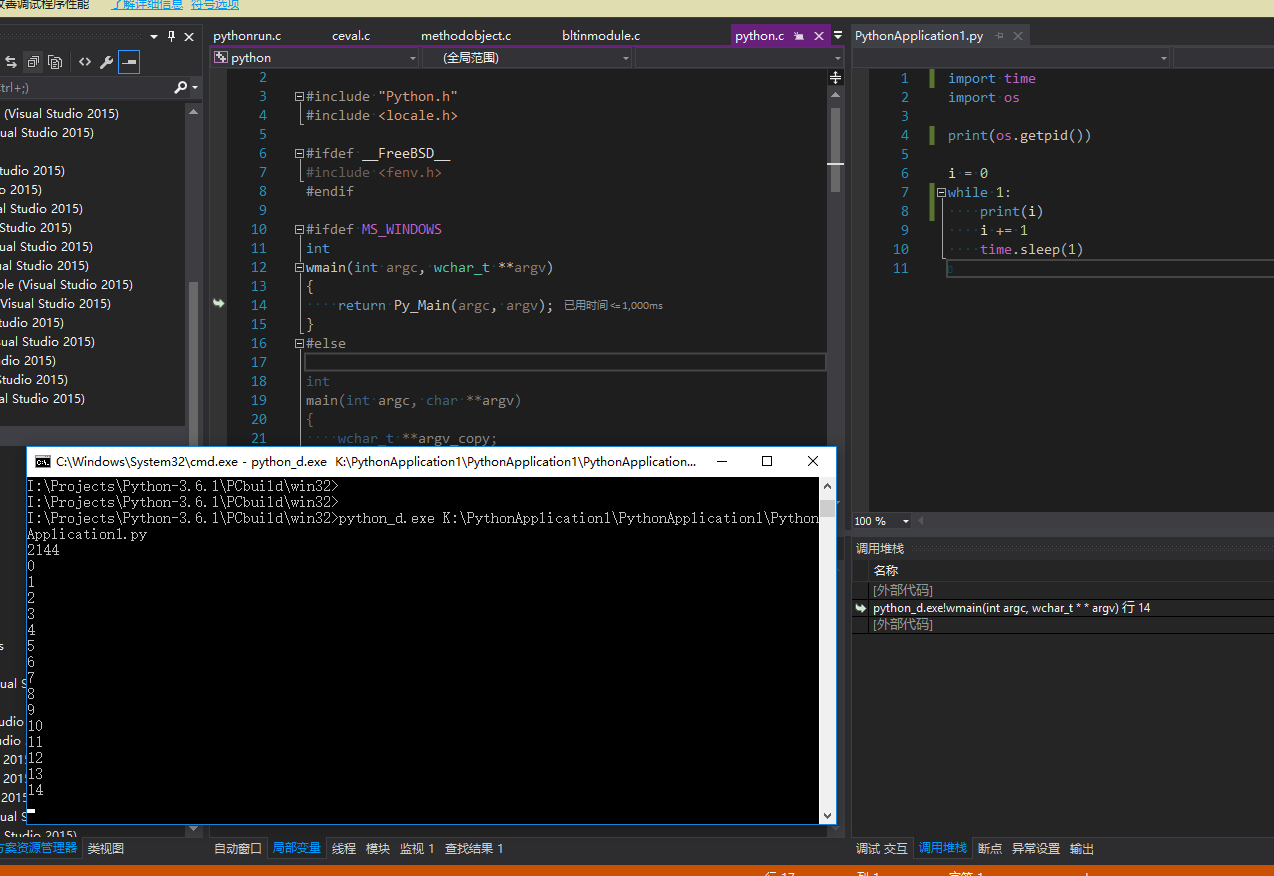Click the Sync with Active Document icon in Solution Explorer
This screenshot has width=1274, height=876.
[12, 61]
